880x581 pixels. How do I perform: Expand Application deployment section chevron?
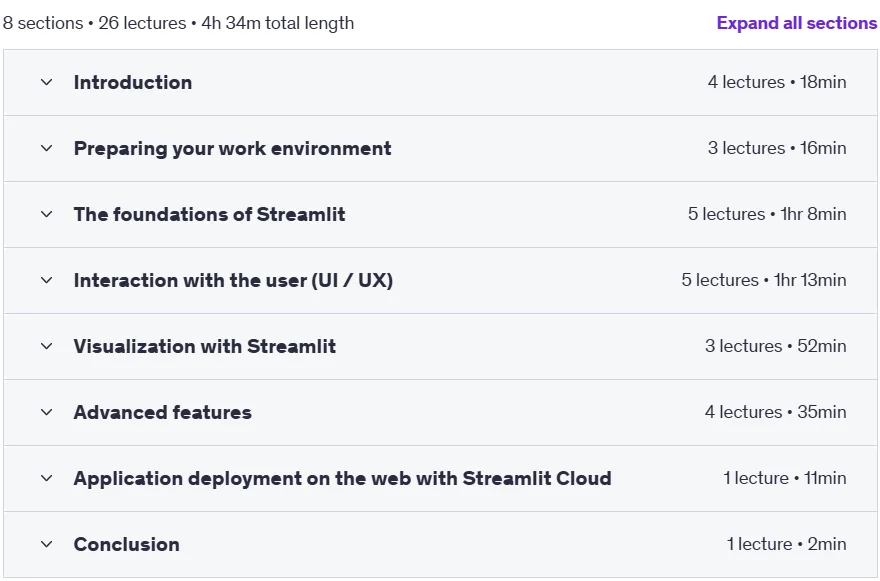click(47, 478)
